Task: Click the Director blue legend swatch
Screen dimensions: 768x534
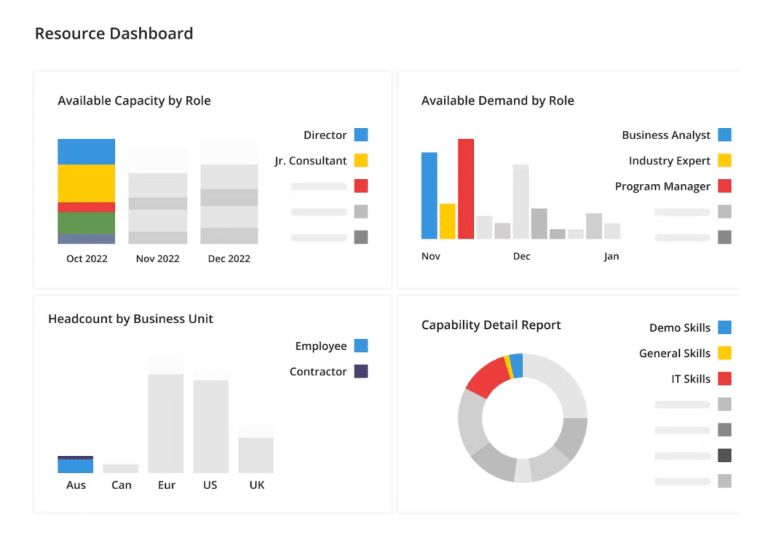Action: click(361, 135)
